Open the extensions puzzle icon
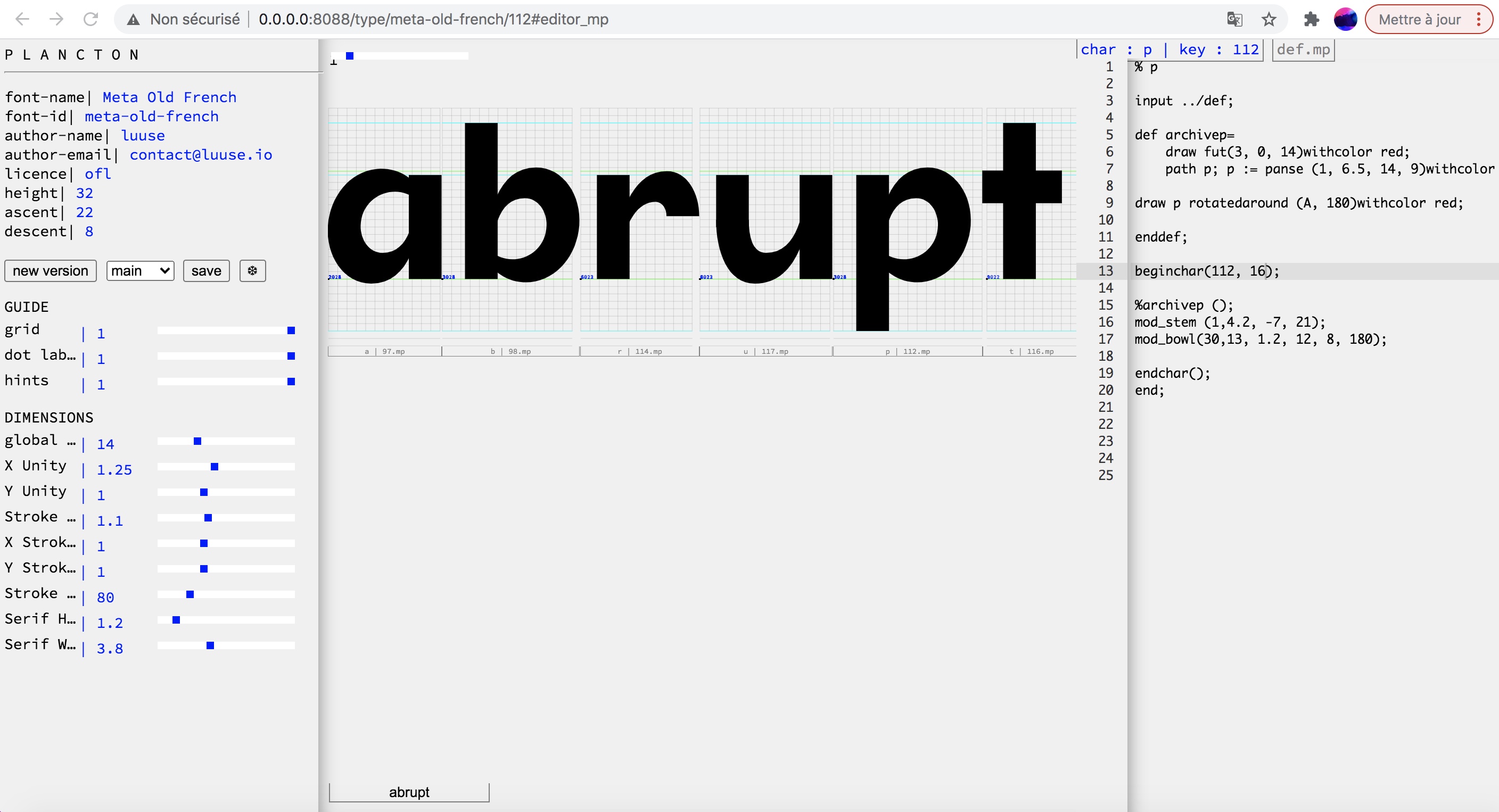Image resolution: width=1499 pixels, height=812 pixels. [x=1311, y=19]
